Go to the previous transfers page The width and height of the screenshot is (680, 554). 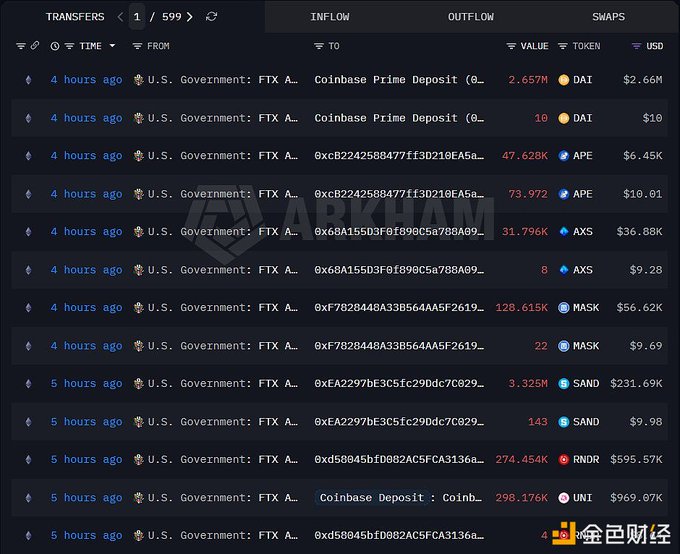pyautogui.click(x=120, y=17)
